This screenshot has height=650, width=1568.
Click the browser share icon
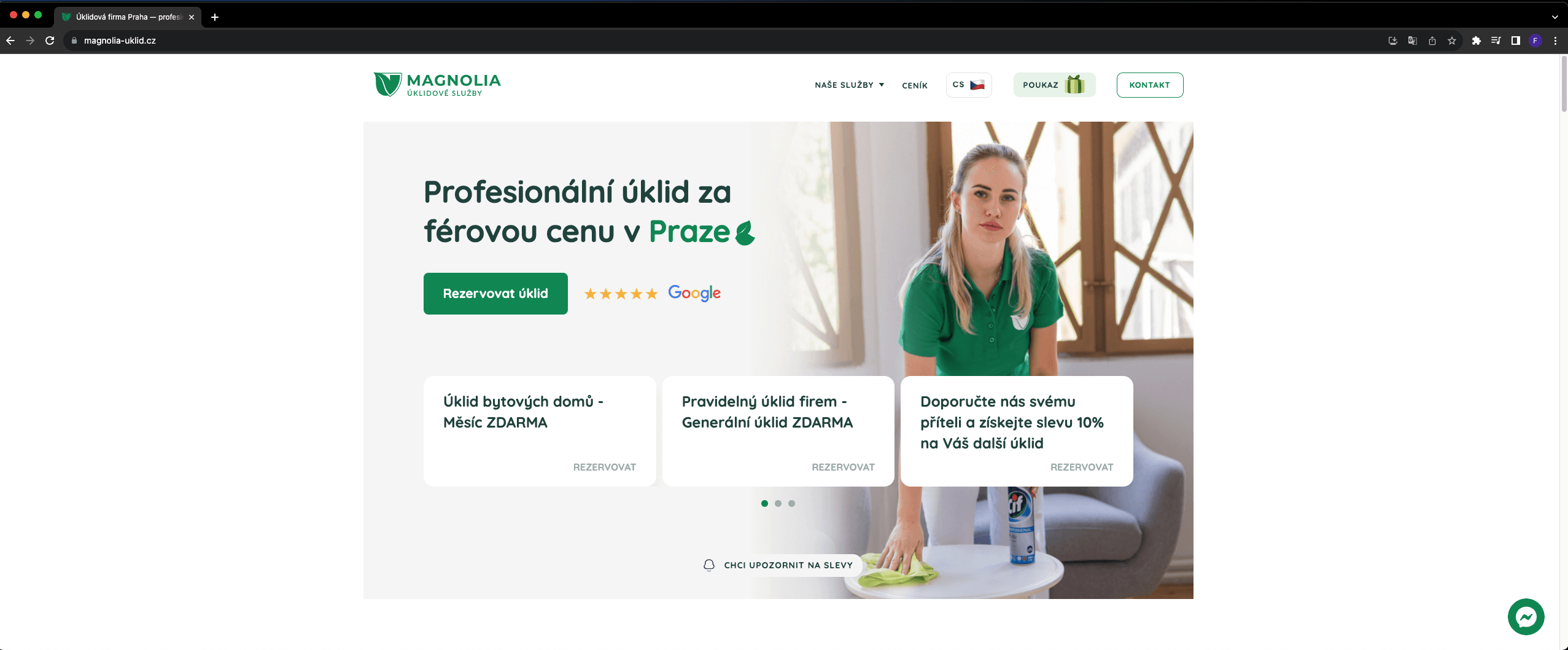click(1432, 41)
